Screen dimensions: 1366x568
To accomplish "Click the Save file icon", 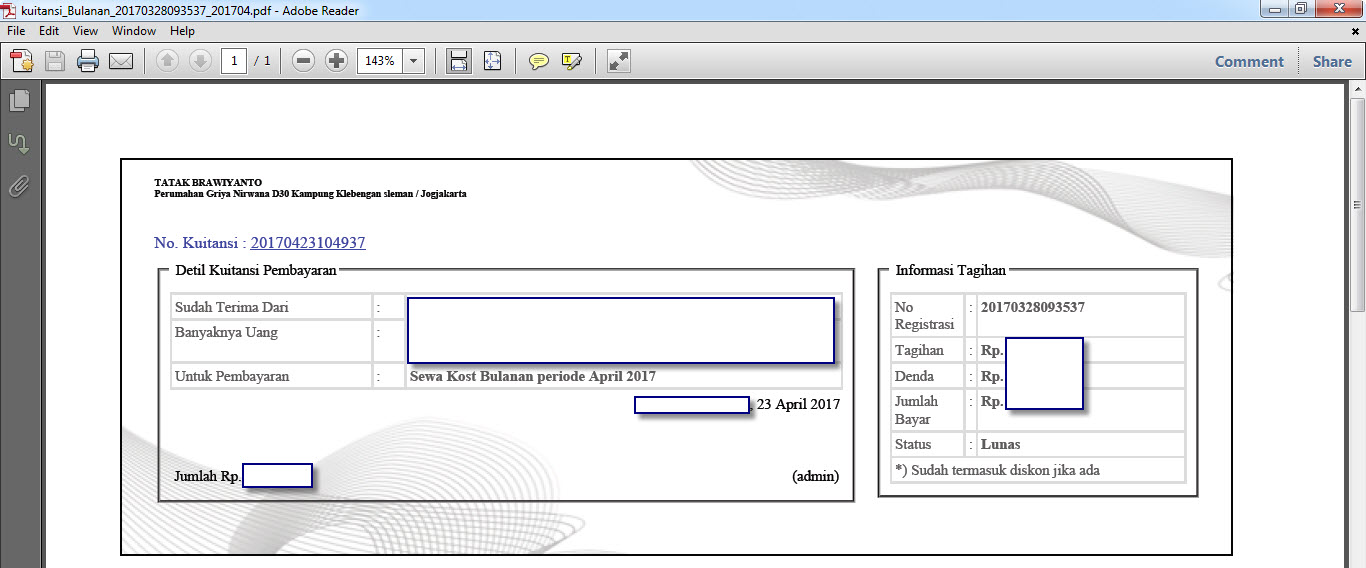I will coord(55,61).
